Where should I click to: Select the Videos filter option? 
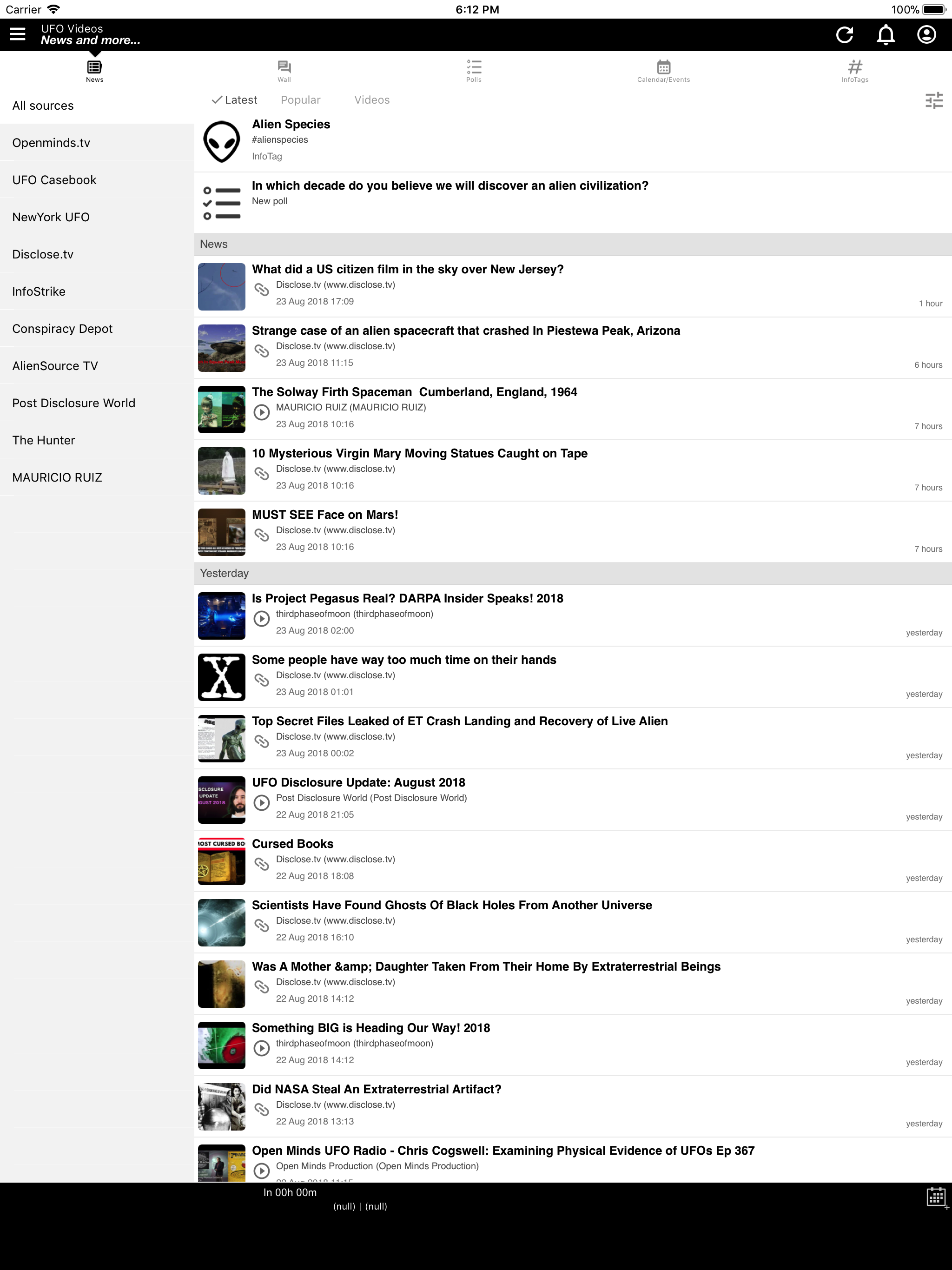click(372, 100)
